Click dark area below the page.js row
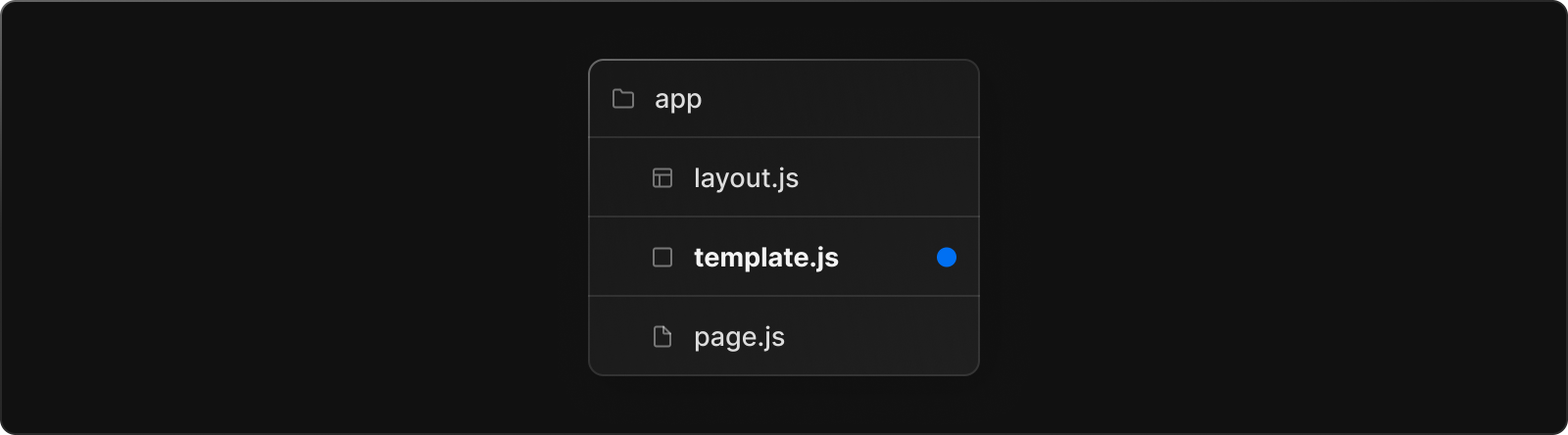This screenshot has height=435, width=1568. click(784, 405)
